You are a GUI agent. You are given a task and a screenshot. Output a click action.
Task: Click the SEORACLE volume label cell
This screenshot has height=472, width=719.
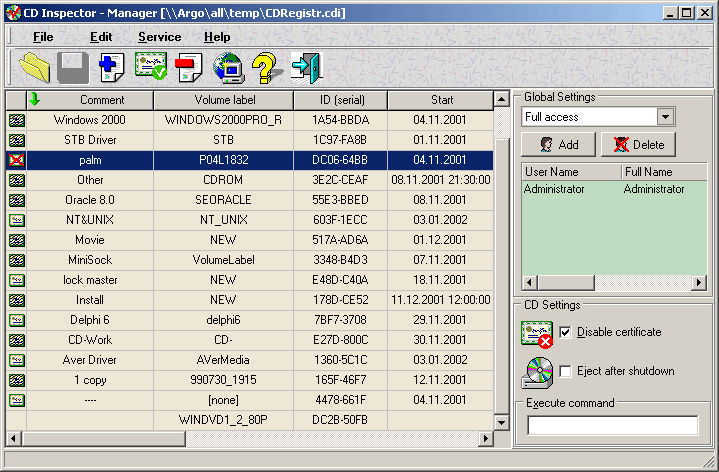223,200
